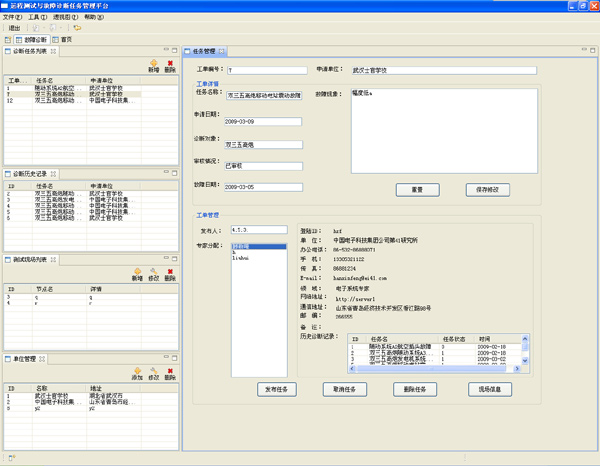Click 修改 icon in 测试现场列表 panel
This screenshot has height=466, width=600.
click(x=154, y=272)
